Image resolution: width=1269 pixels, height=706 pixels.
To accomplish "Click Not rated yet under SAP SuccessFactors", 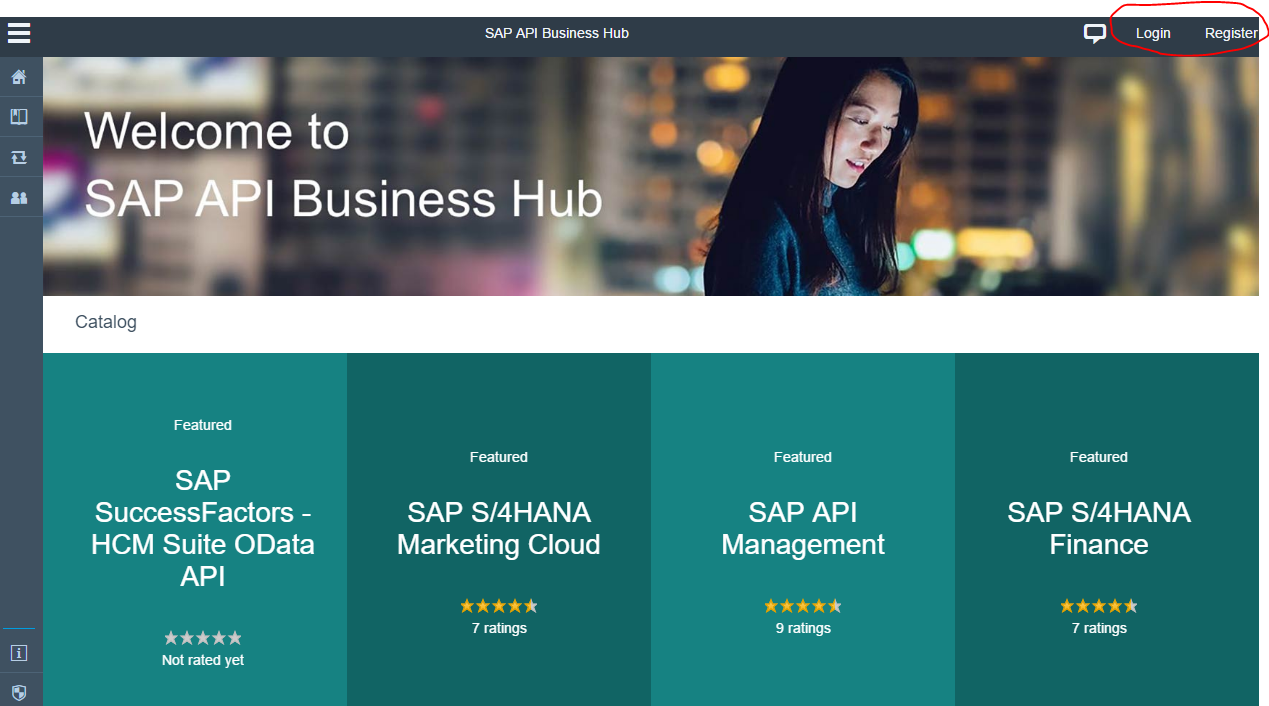I will coord(202,659).
